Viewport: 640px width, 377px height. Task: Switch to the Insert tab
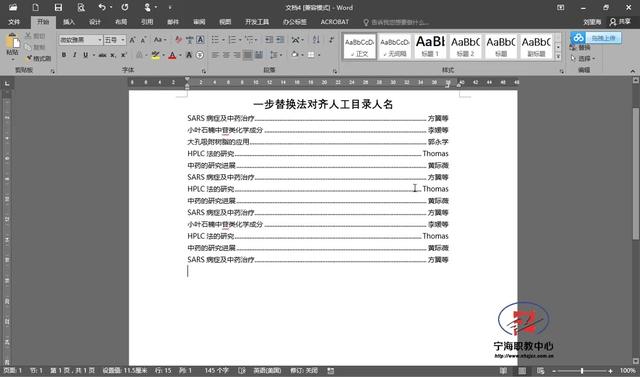click(69, 22)
